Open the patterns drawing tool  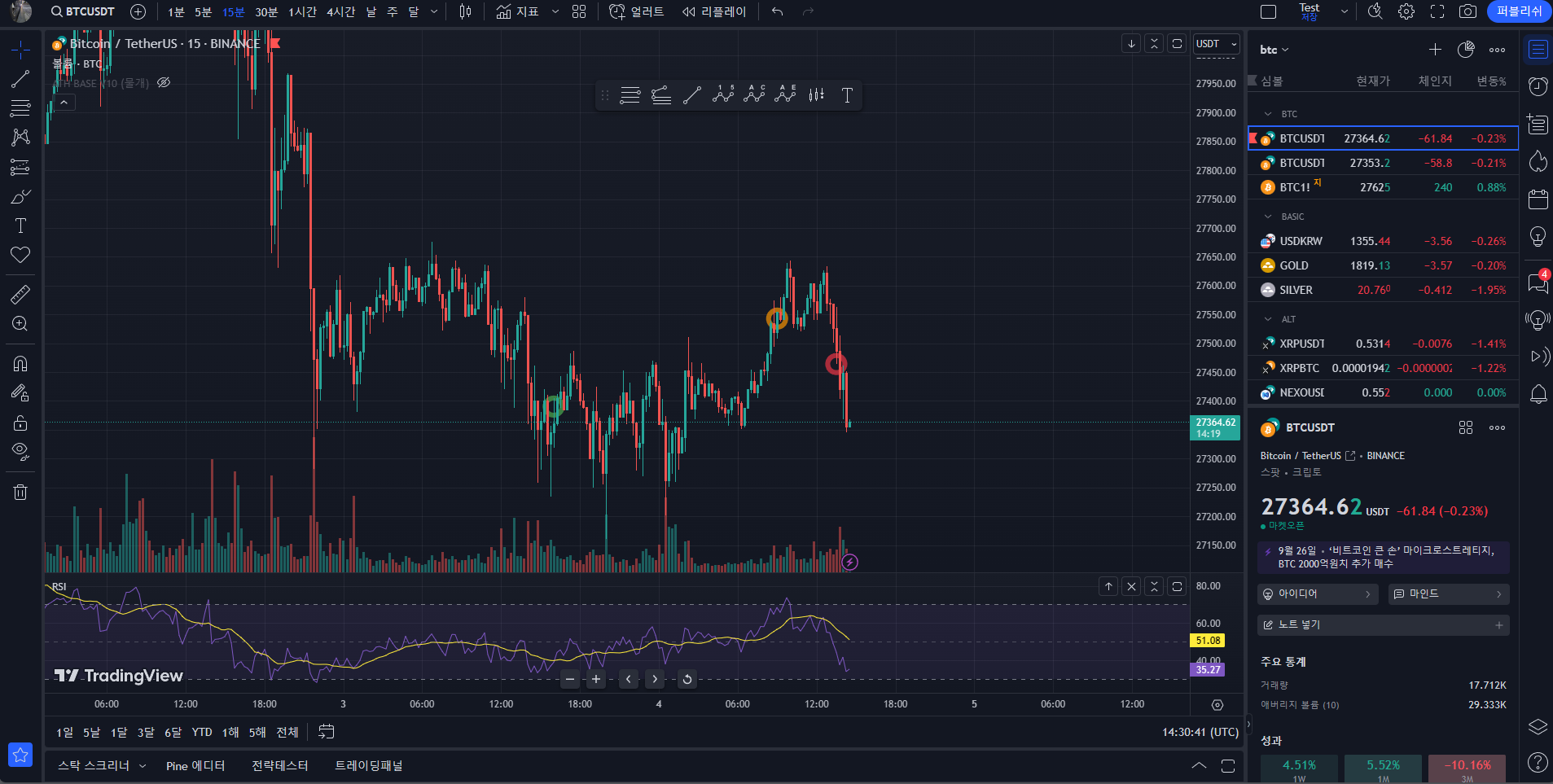pyautogui.click(x=20, y=138)
